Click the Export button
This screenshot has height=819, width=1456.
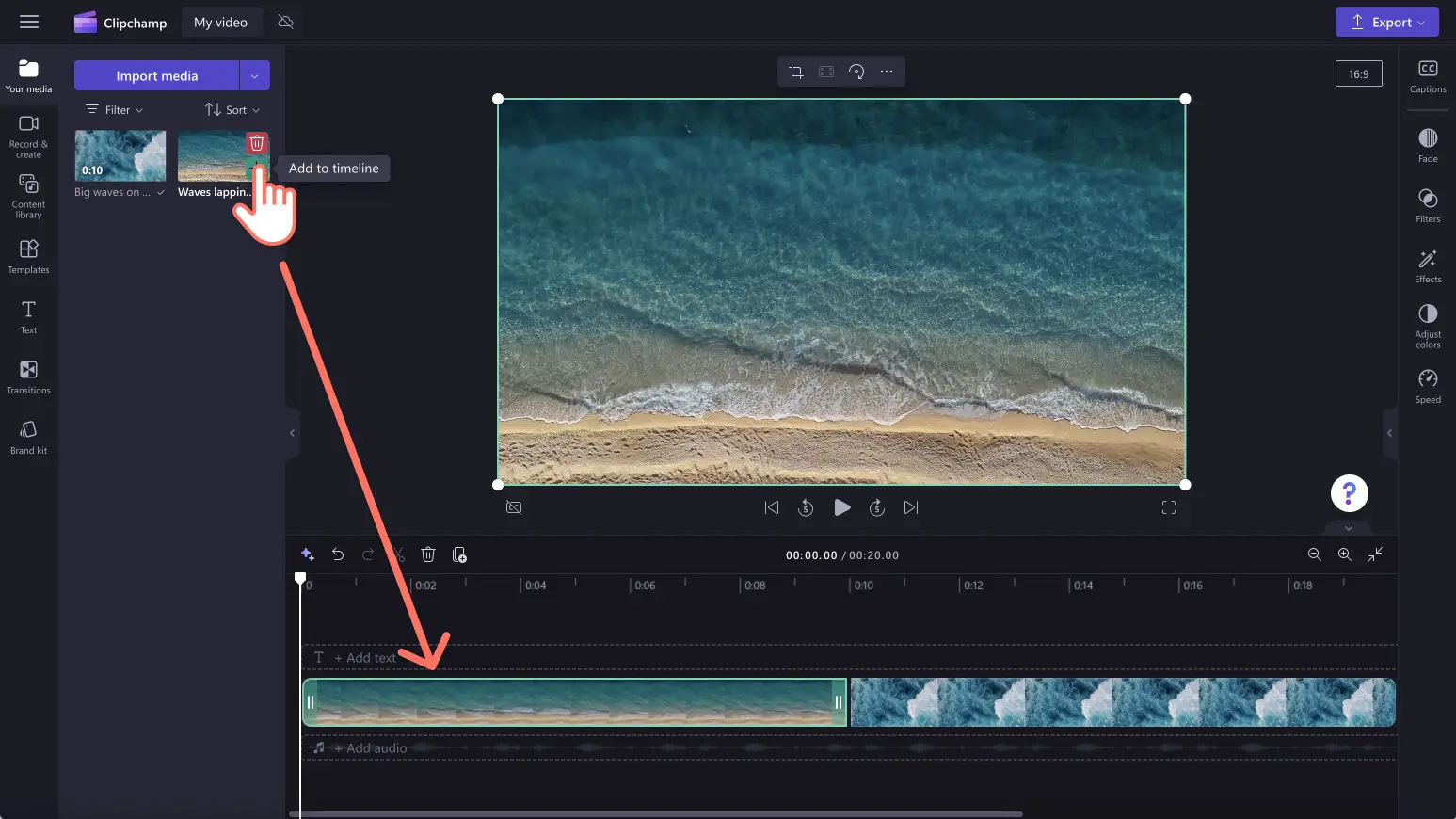coord(1386,23)
